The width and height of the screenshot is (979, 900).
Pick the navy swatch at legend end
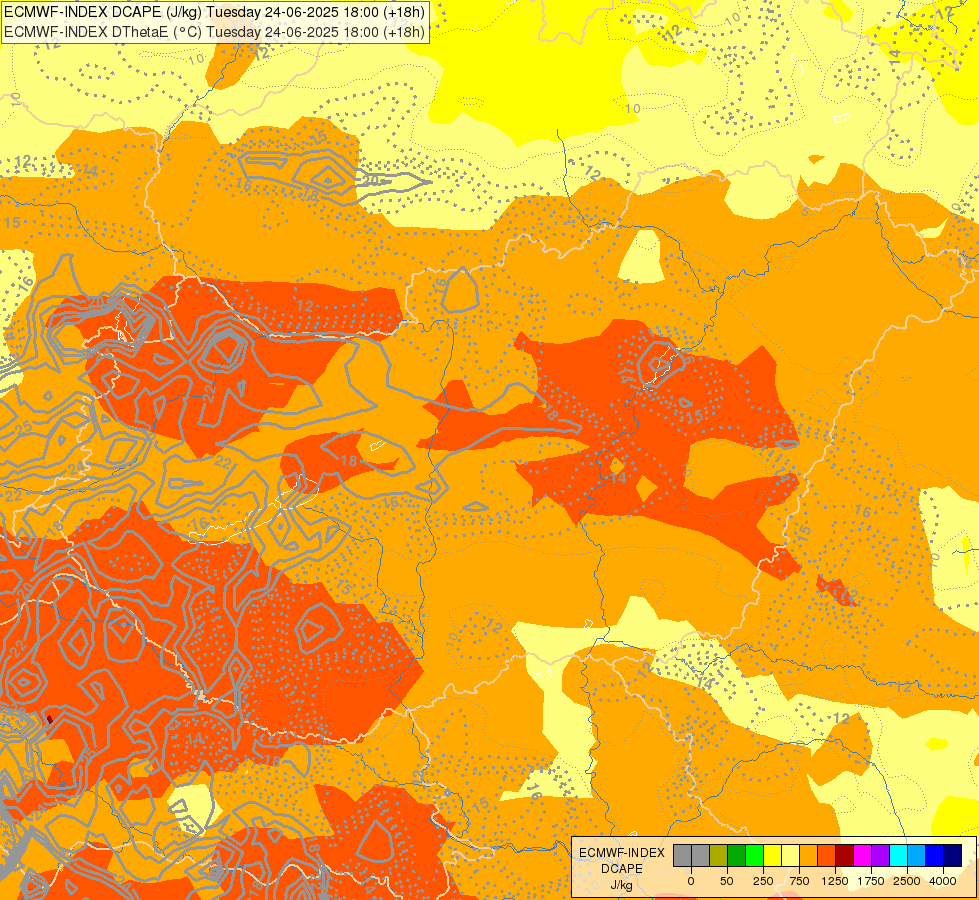(952, 855)
